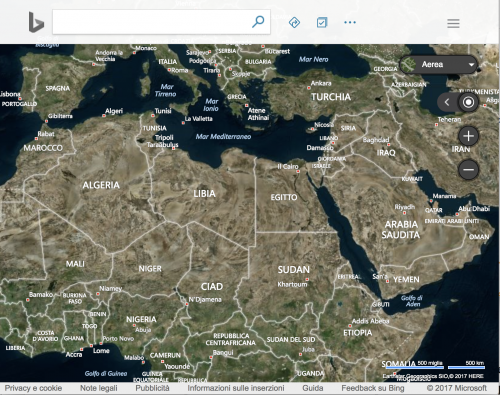Open the directions icon
This screenshot has height=395, width=500.
294,22
